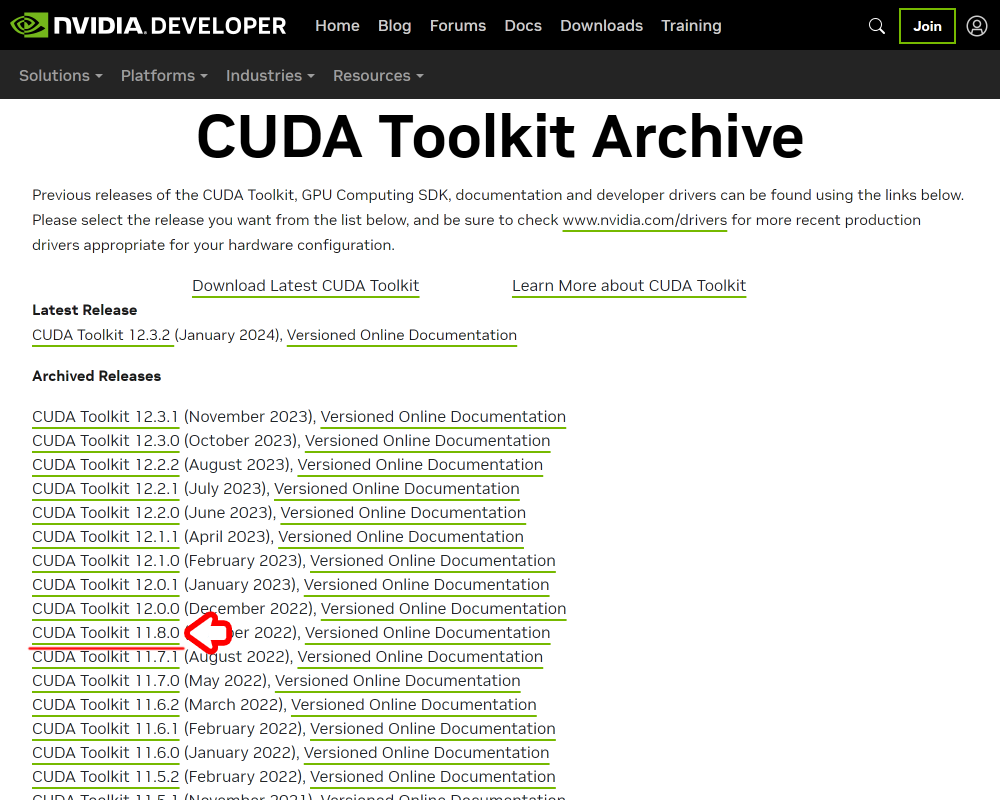Click the user account icon
The height and width of the screenshot is (800, 1000).
pos(976,26)
